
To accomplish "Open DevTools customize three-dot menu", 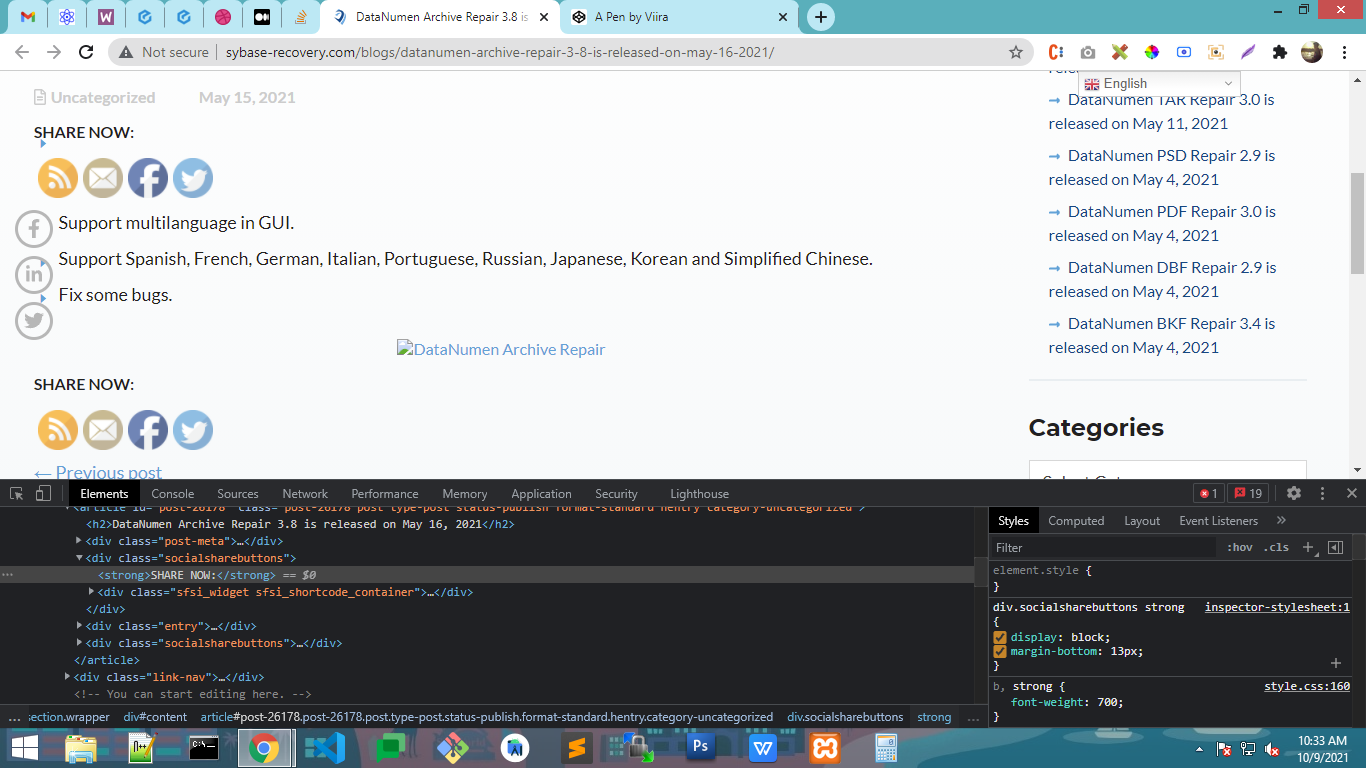I will click(1322, 493).
